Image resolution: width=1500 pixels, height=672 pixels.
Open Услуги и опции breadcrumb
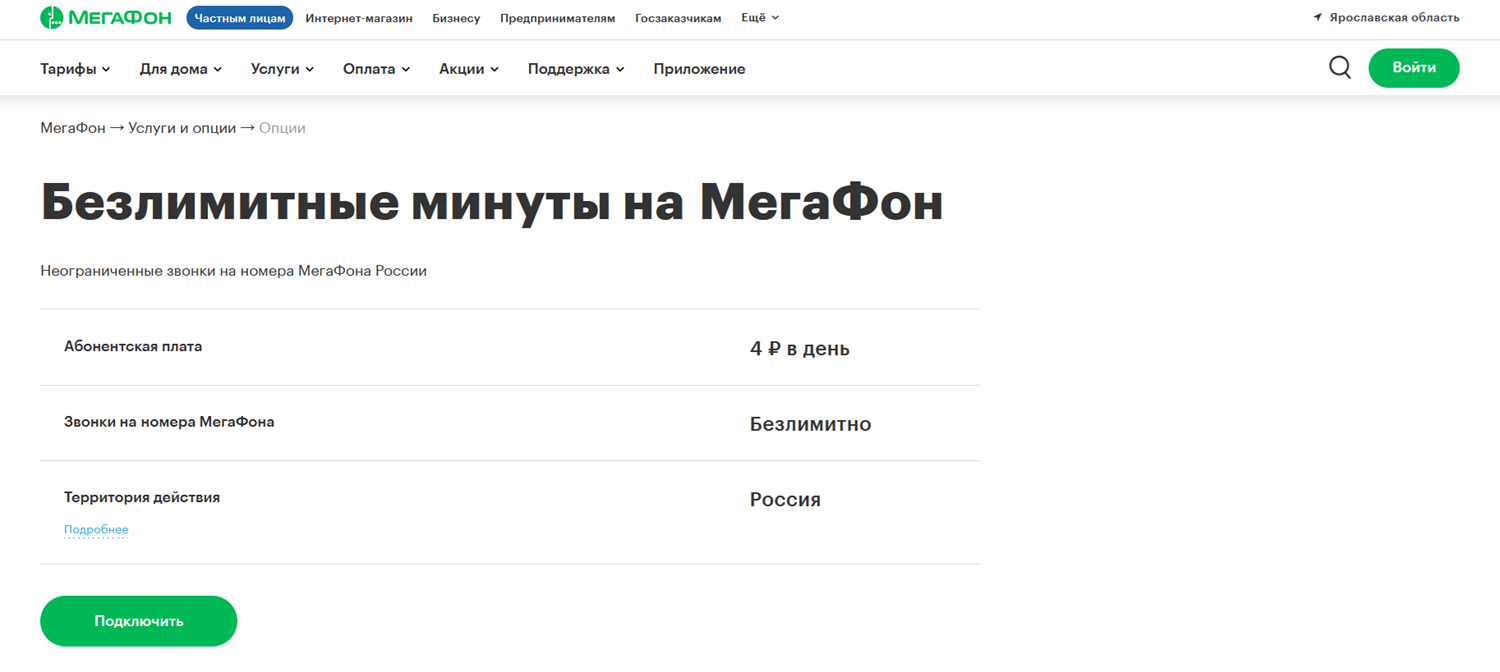(182, 128)
